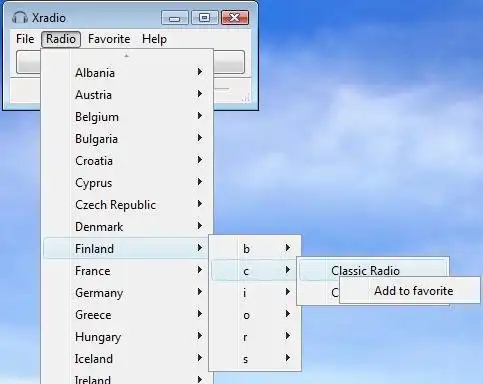Open the Help menu
The width and height of the screenshot is (483, 384).
[x=154, y=39]
